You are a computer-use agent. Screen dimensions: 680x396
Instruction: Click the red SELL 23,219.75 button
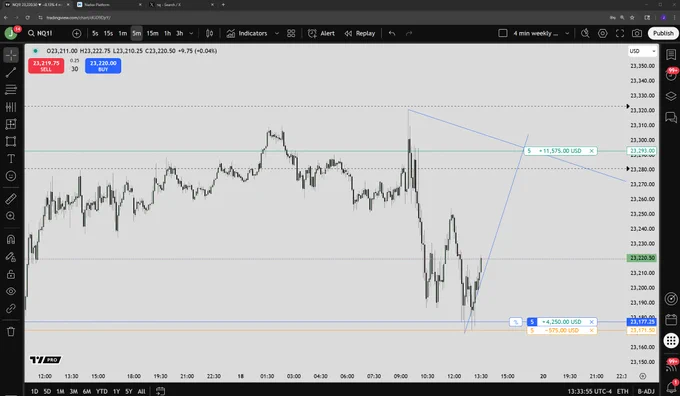(x=46, y=66)
